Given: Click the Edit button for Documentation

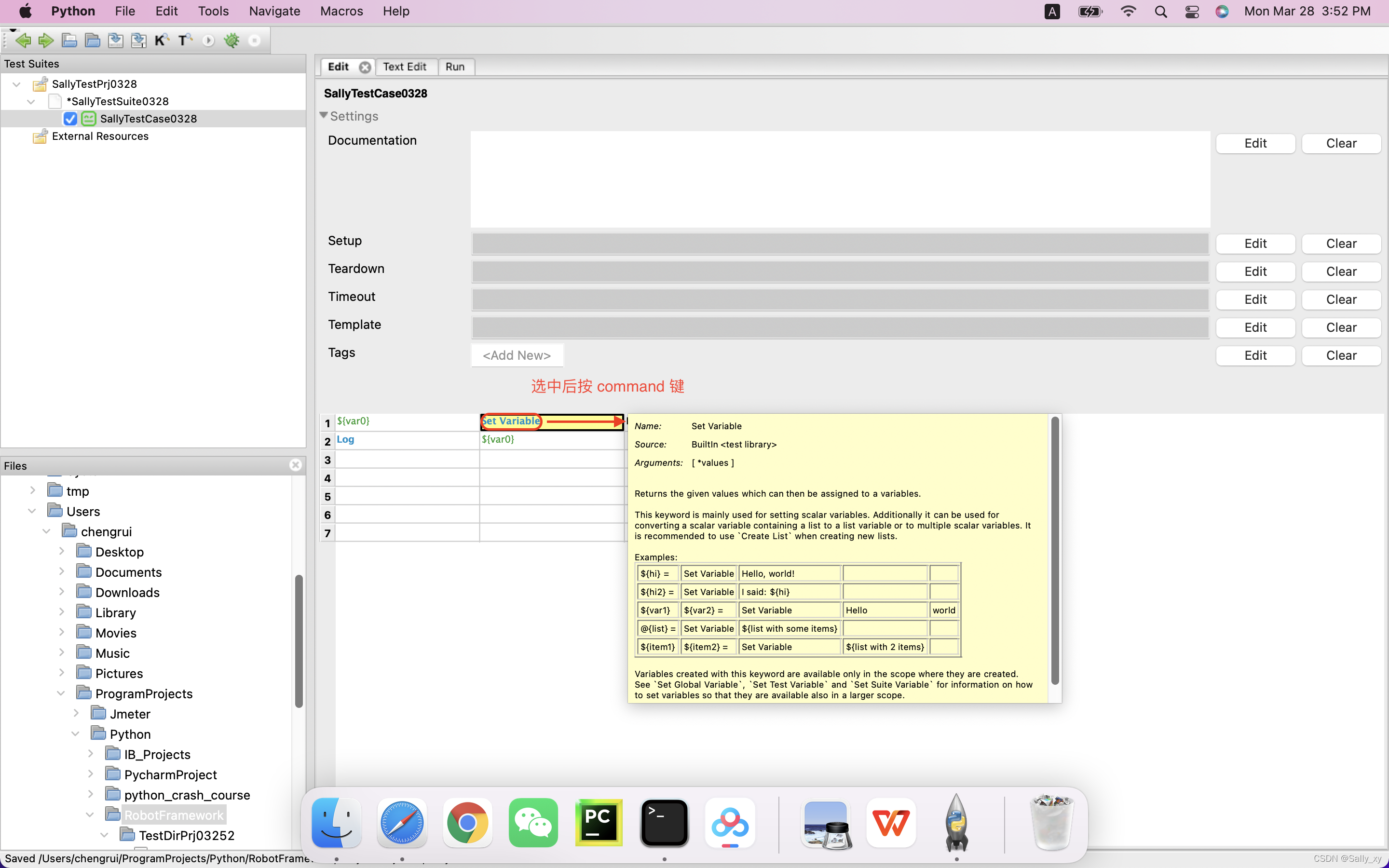Looking at the screenshot, I should pos(1255,142).
